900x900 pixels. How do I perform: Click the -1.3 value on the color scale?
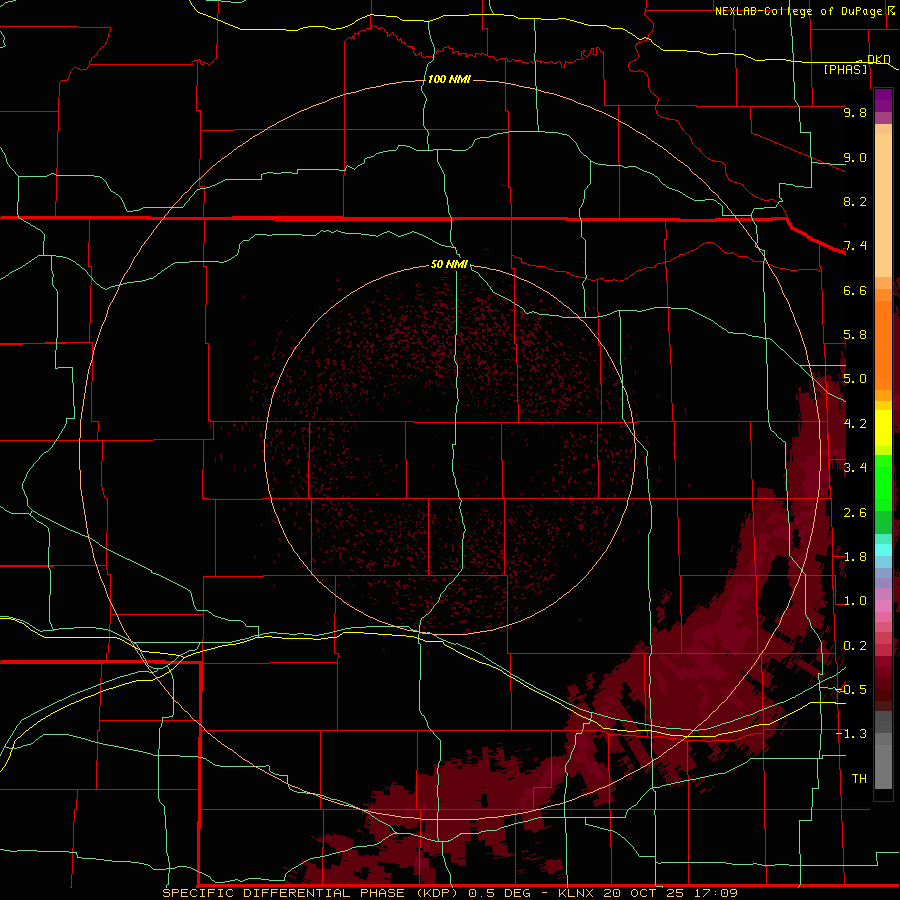pos(851,734)
